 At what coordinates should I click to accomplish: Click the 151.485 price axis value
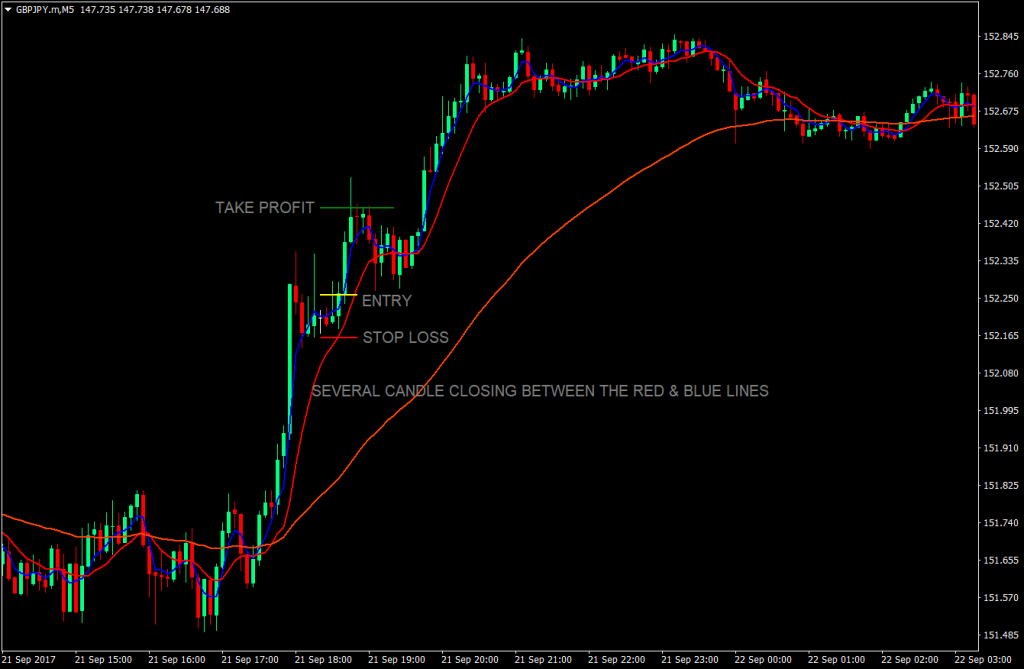(1000, 635)
